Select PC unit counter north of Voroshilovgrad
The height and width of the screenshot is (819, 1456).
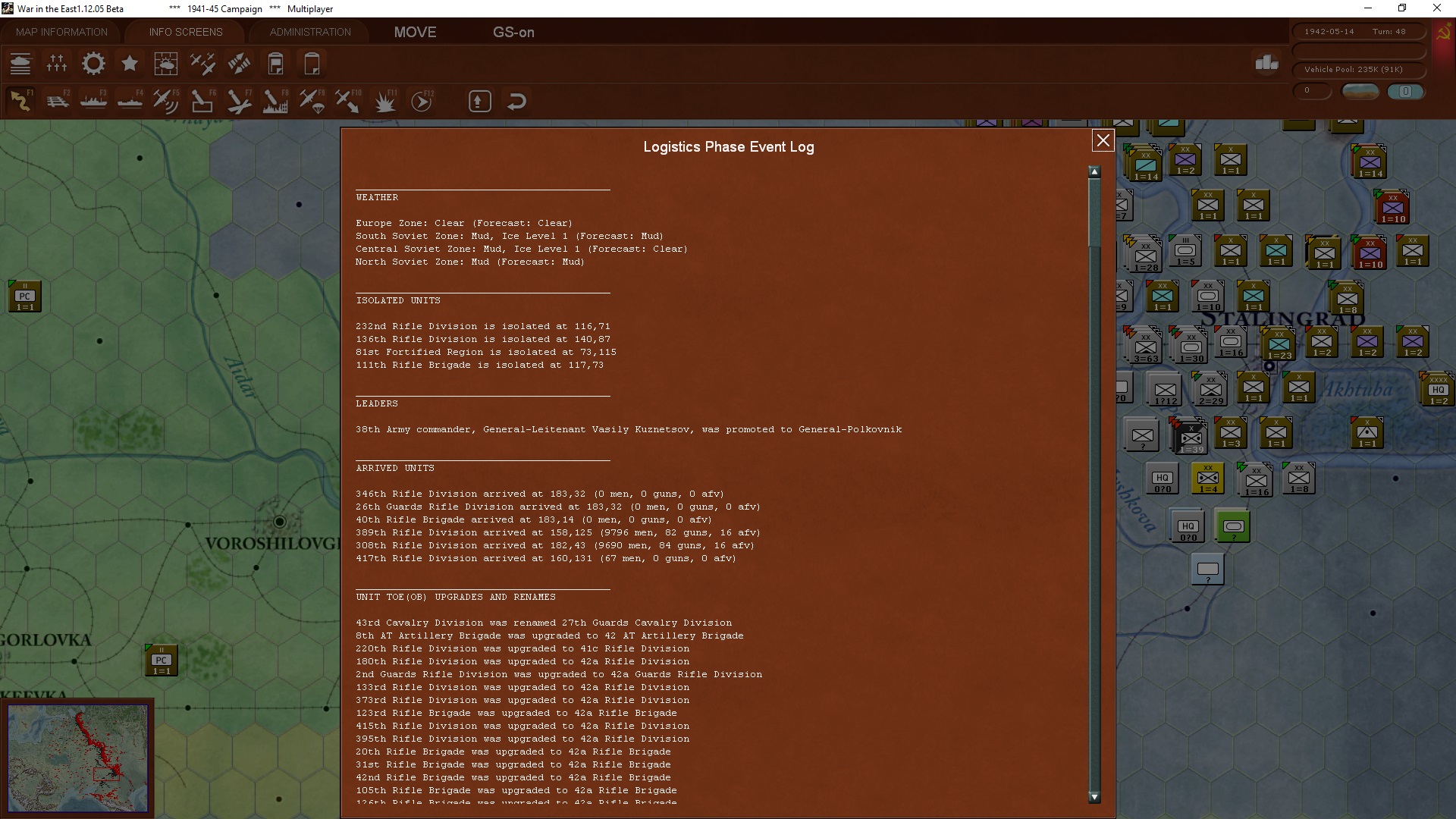pyautogui.click(x=24, y=297)
